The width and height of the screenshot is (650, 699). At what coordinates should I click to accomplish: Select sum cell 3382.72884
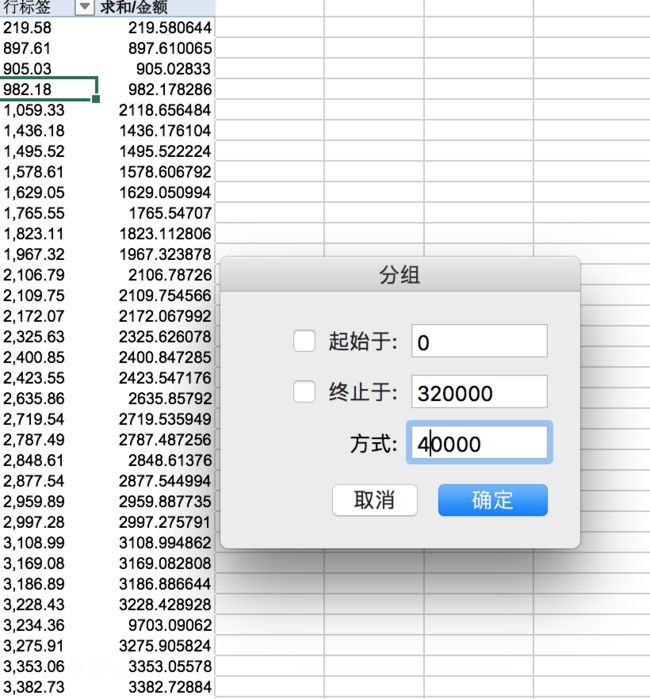pos(156,687)
